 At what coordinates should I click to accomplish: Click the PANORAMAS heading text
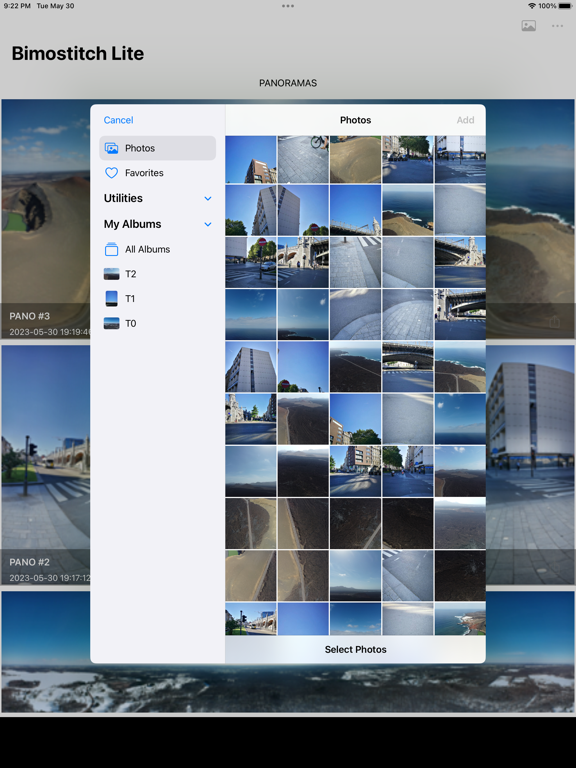288,83
